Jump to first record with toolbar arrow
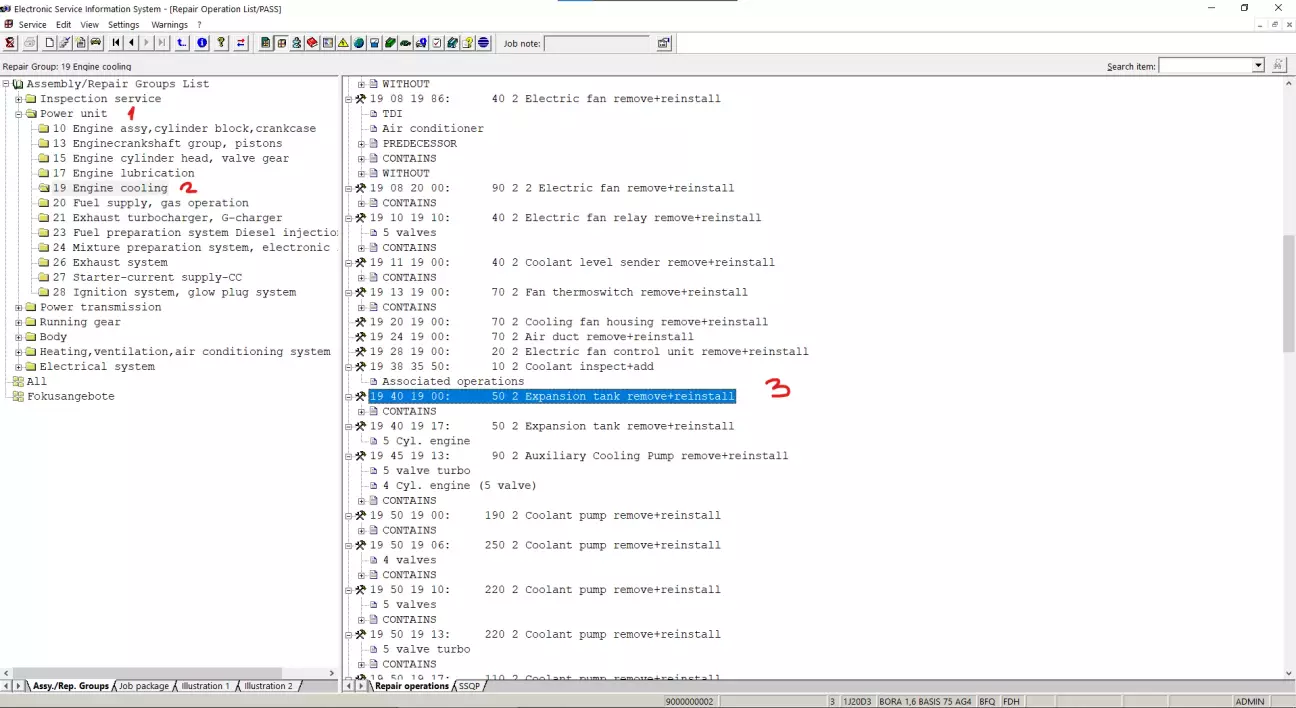1296x708 pixels. (x=116, y=43)
